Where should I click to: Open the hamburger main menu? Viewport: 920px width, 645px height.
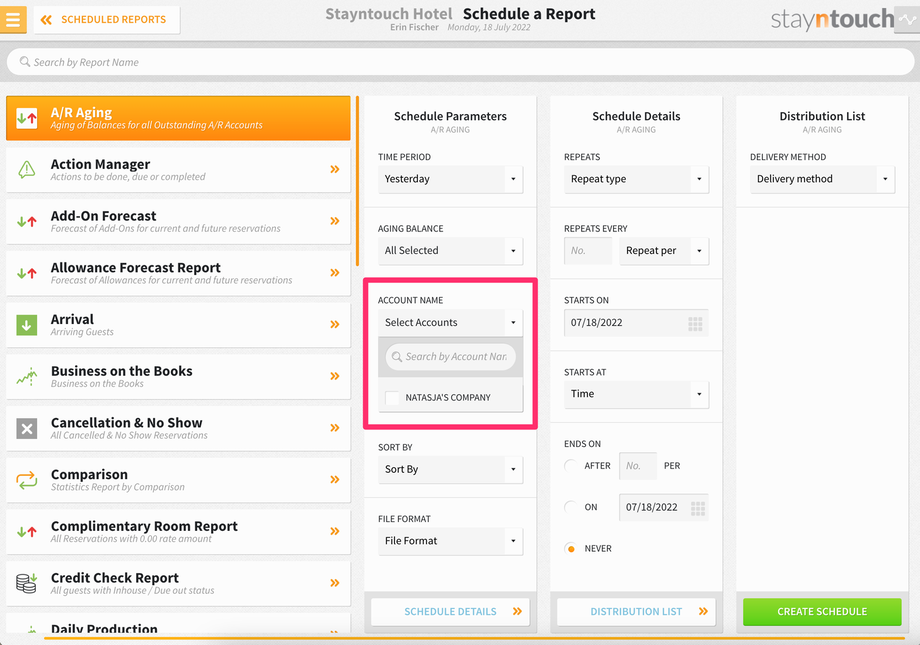click(x=13, y=19)
